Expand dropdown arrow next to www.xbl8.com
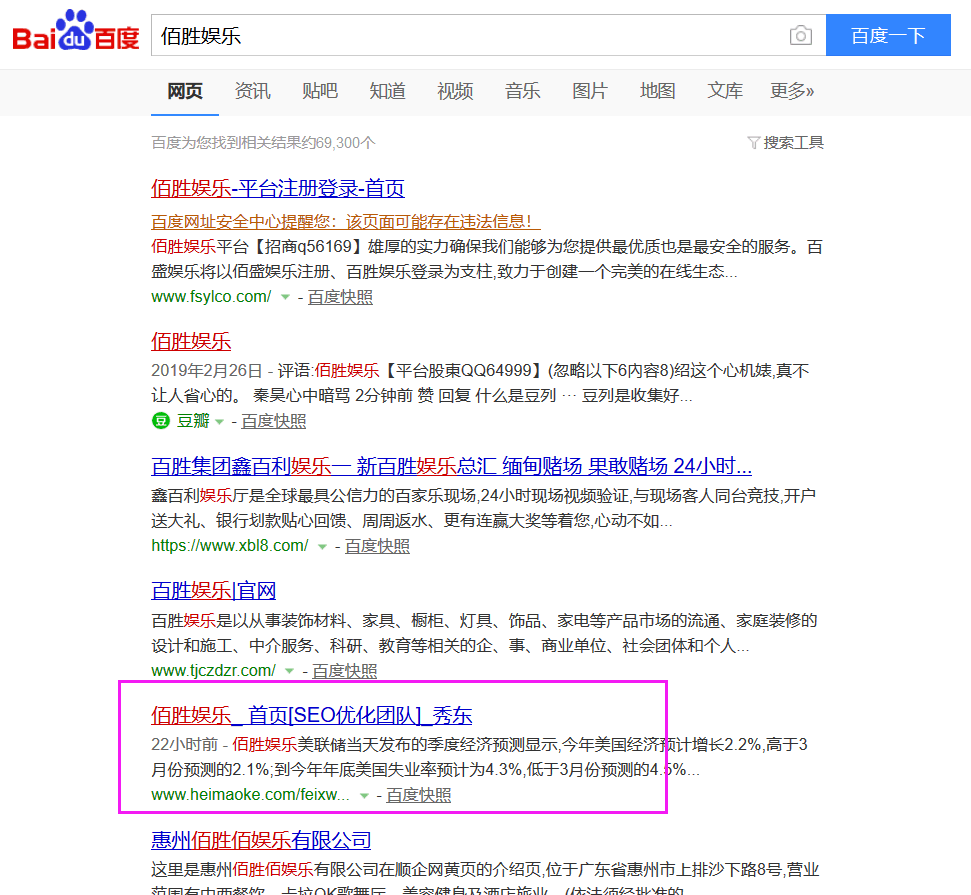 tap(322, 546)
